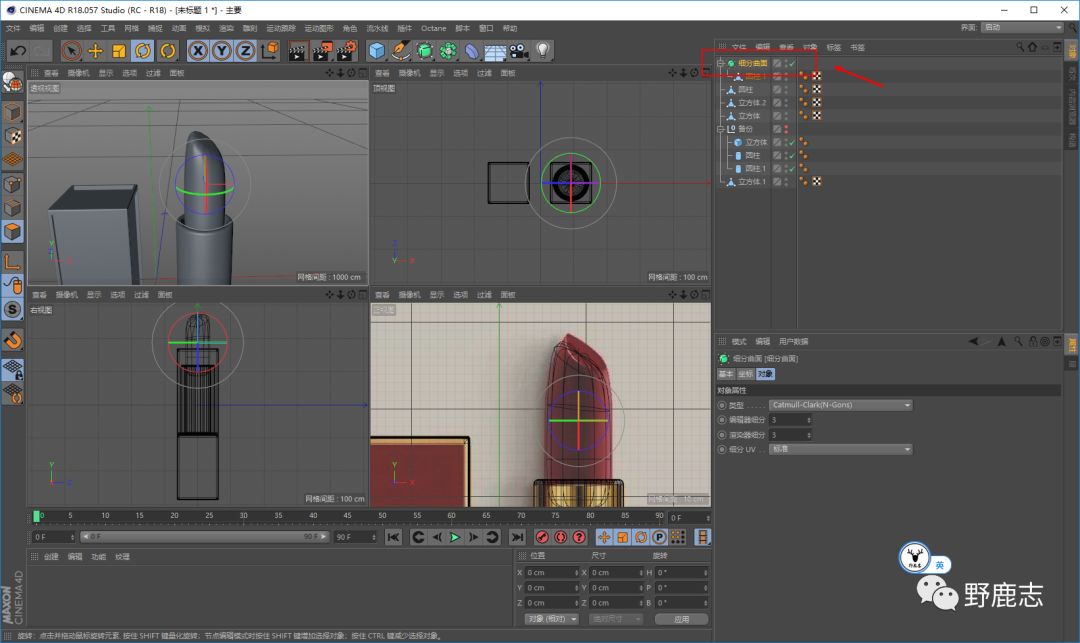Click the Camera object icon
Image resolution: width=1080 pixels, height=643 pixels.
(x=519, y=50)
